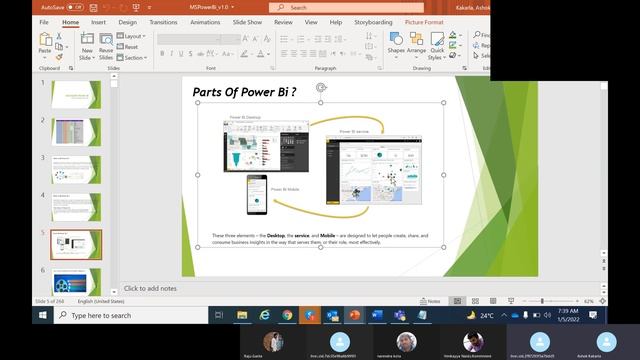Click the Search box in title bar

pos(346,7)
